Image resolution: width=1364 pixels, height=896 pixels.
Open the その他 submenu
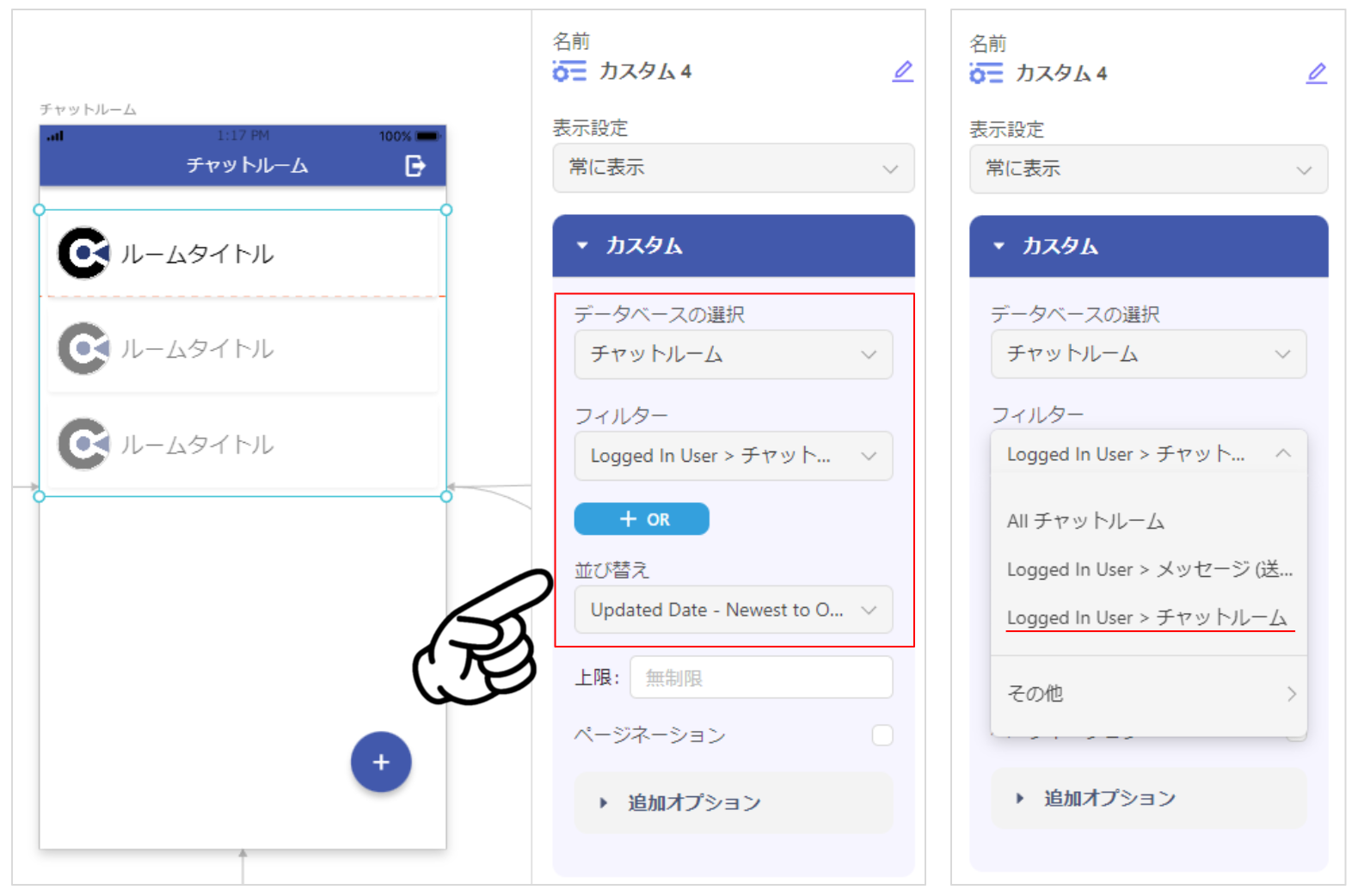1148,693
